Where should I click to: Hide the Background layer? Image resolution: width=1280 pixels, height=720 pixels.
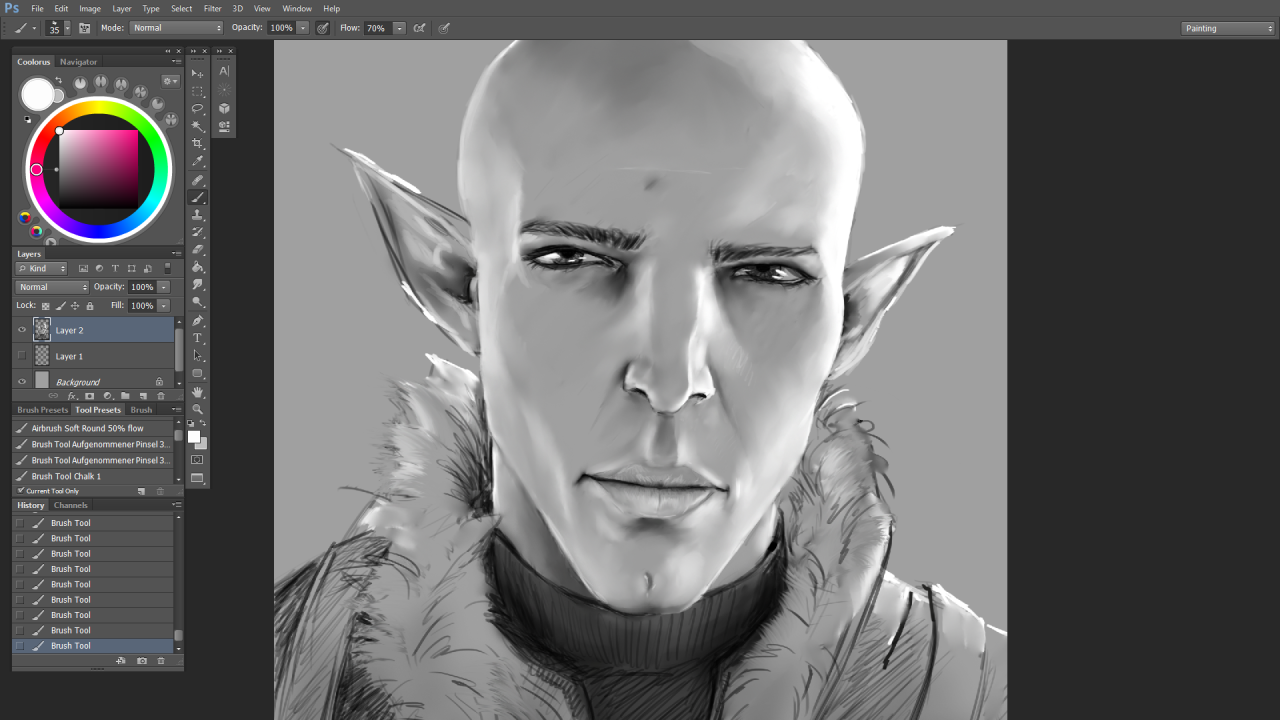(22, 381)
